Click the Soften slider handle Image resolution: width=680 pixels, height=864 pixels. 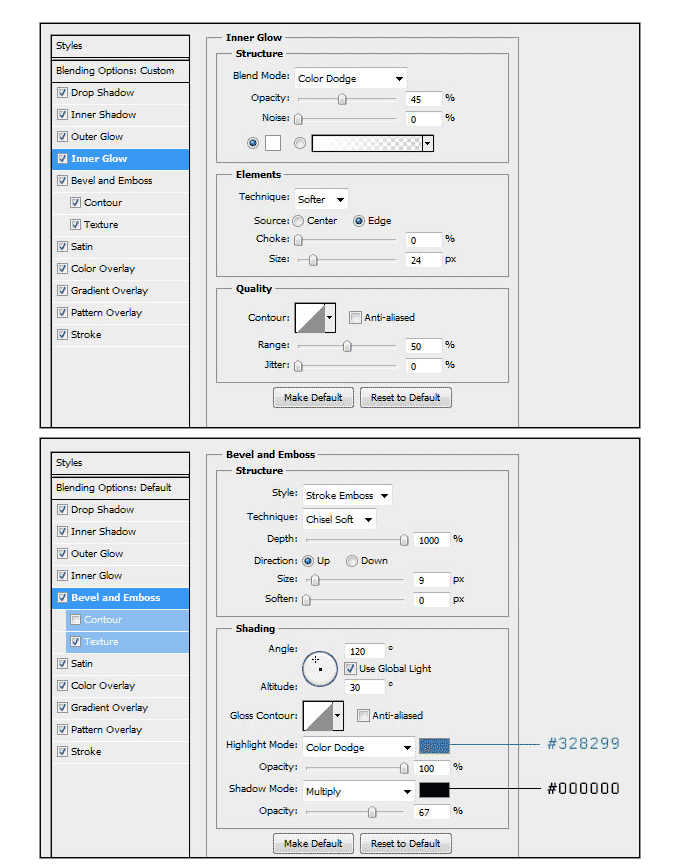coord(306,600)
